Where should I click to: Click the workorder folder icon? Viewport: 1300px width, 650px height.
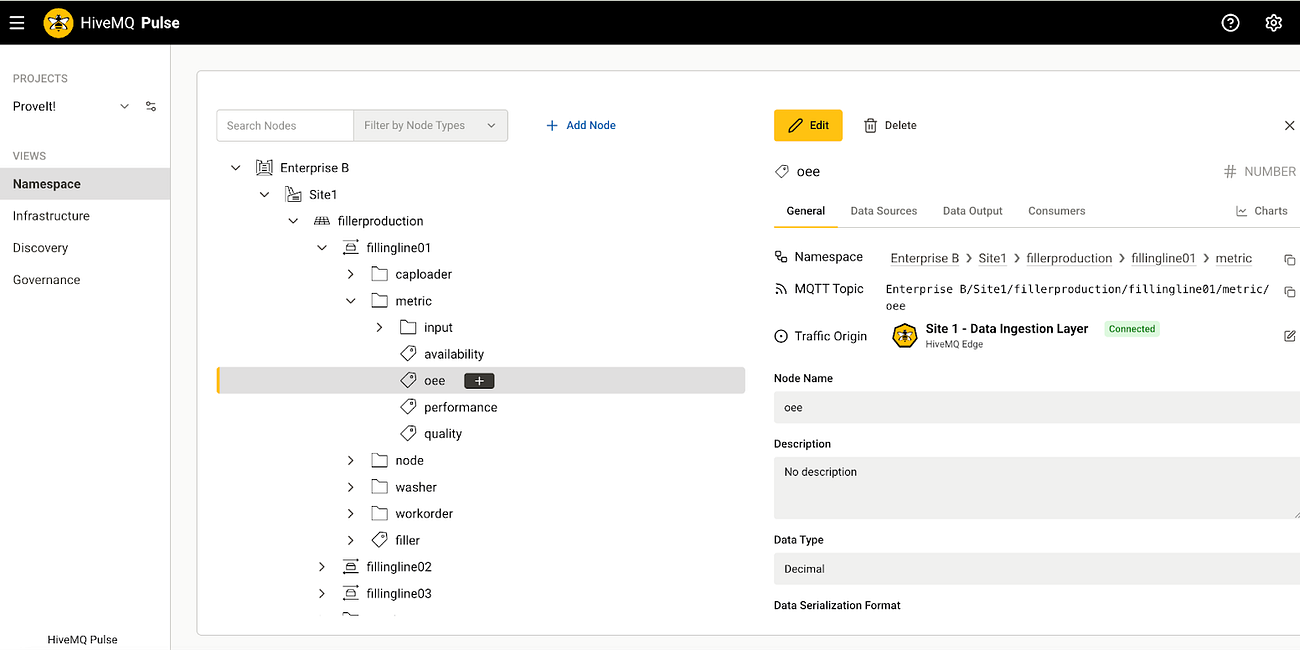(x=379, y=514)
